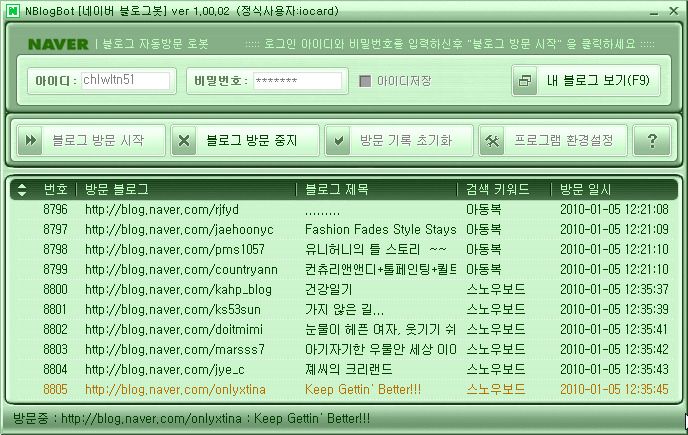Click timestamp 2010-01-05 12:21:08
The width and height of the screenshot is (688, 435).
click(614, 209)
